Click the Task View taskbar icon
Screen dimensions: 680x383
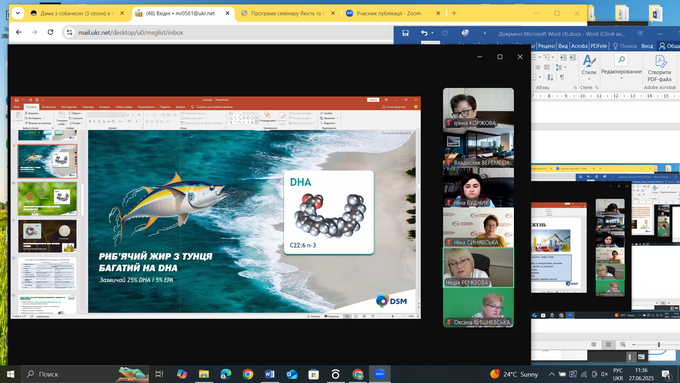[159, 374]
